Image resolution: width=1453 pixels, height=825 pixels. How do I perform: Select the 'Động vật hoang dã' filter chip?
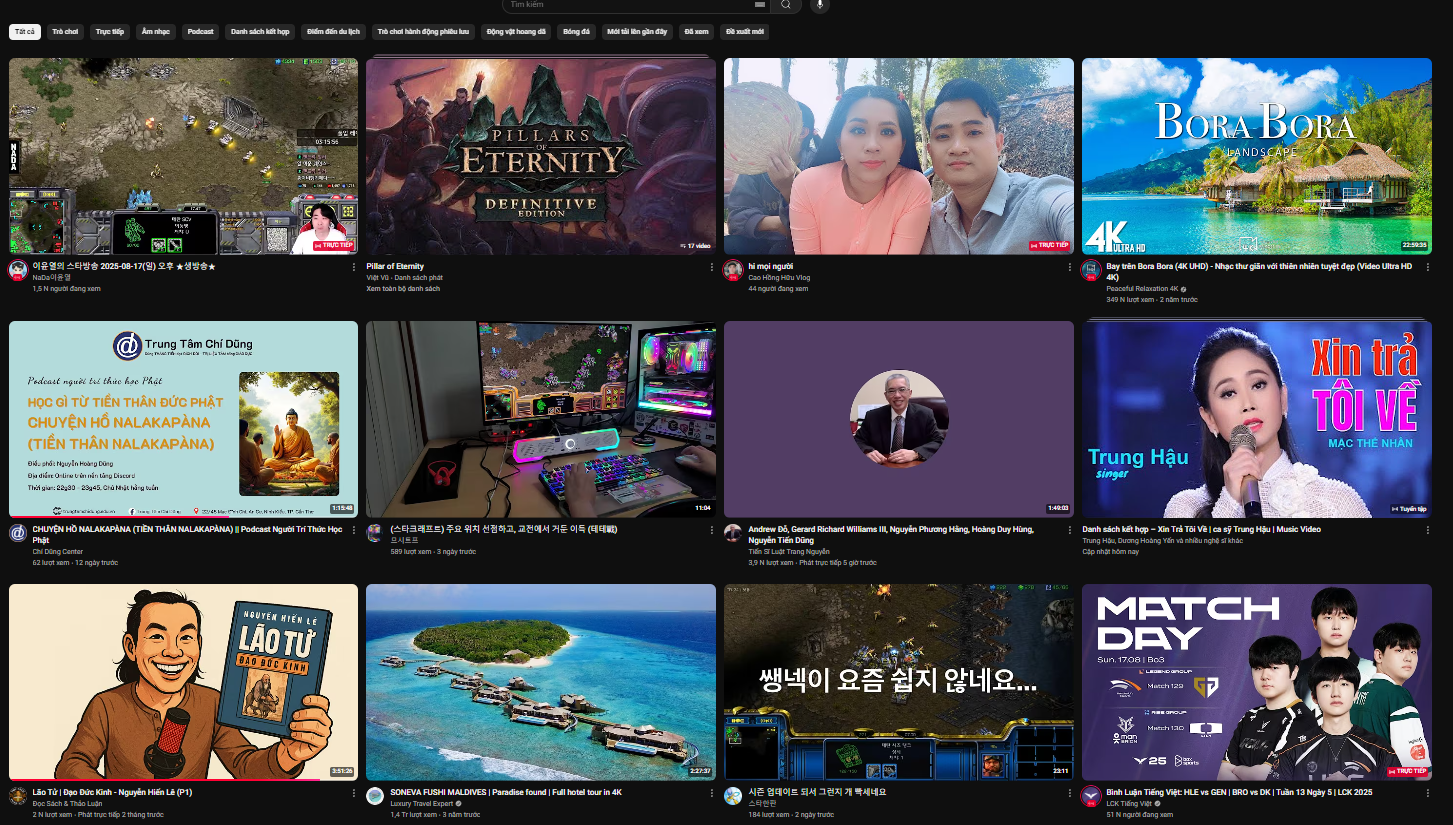(x=516, y=32)
